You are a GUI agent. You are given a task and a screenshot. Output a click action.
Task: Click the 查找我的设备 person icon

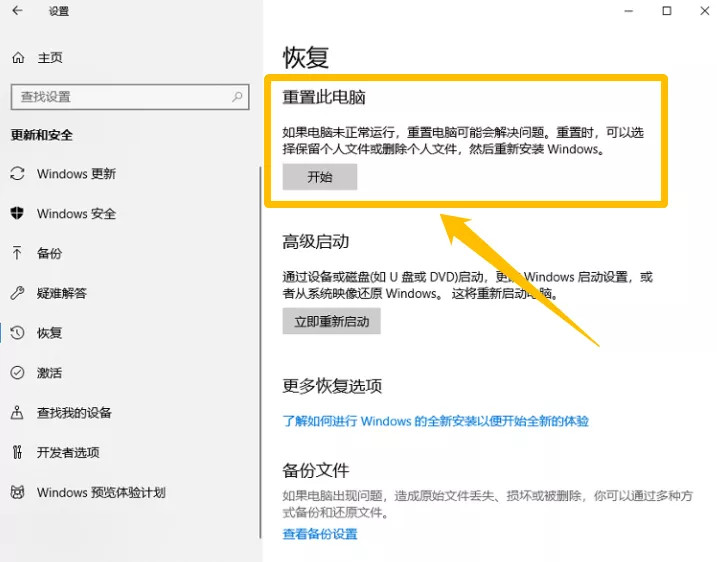(x=17, y=412)
